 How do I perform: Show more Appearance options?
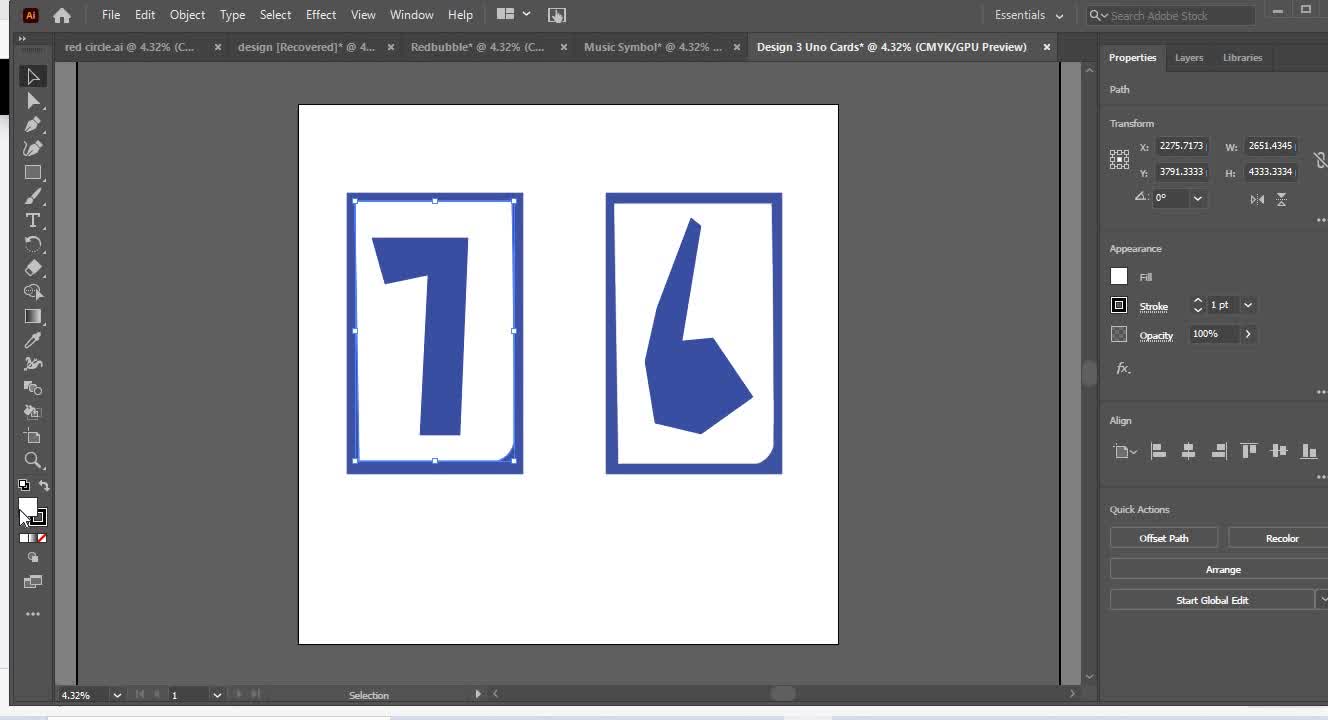click(1321, 391)
